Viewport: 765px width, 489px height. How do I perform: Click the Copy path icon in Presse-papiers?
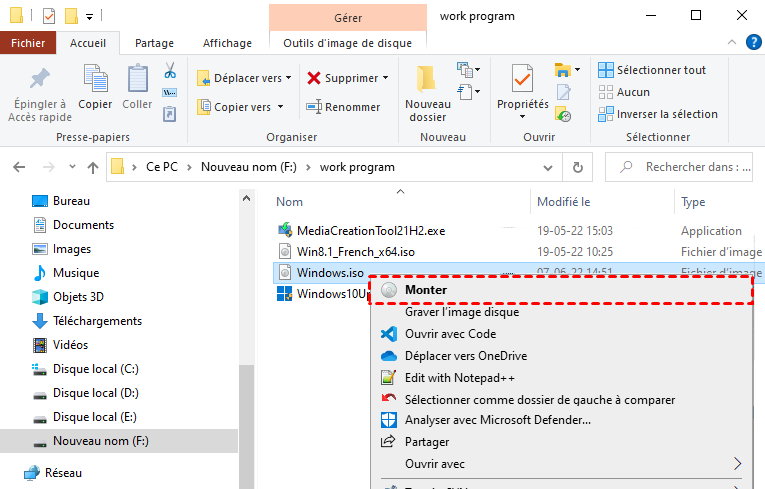(x=170, y=93)
